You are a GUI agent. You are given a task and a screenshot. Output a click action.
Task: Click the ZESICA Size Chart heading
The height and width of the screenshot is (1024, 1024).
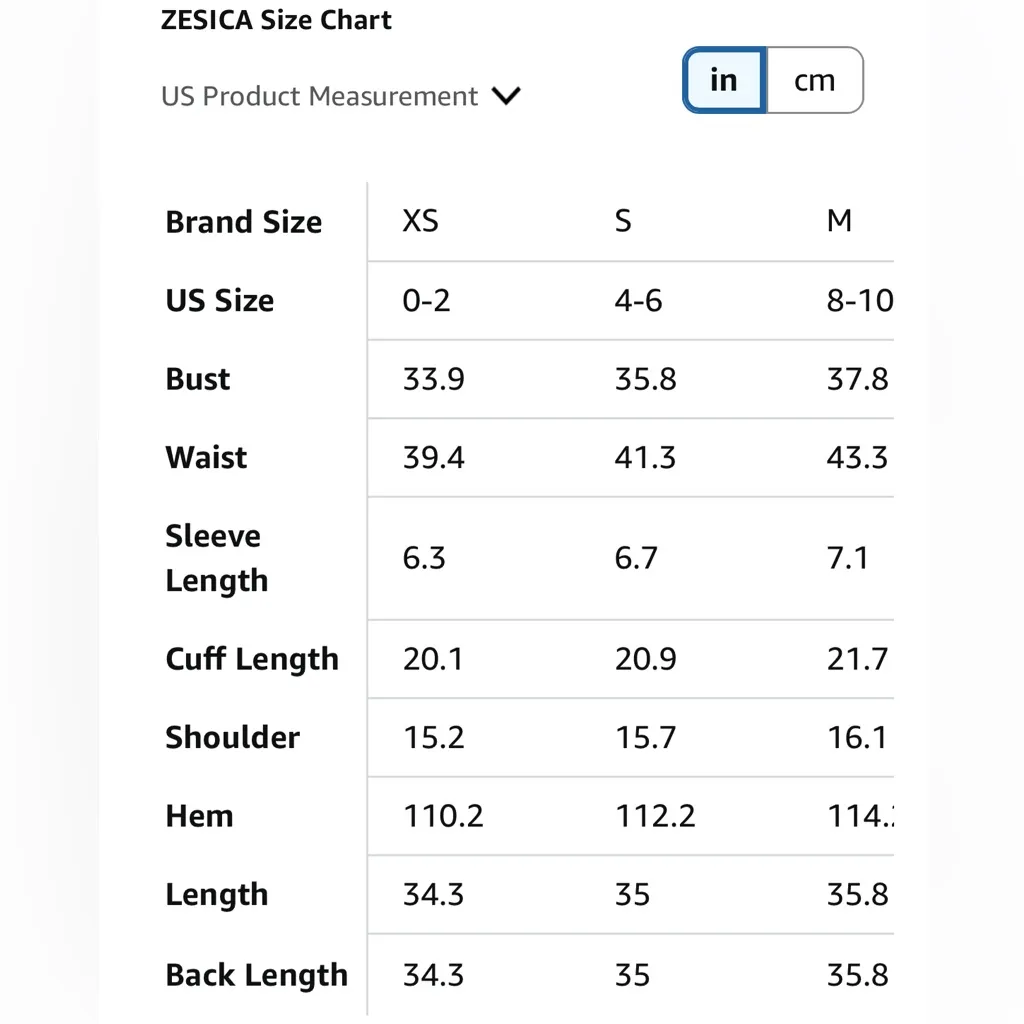click(x=276, y=20)
